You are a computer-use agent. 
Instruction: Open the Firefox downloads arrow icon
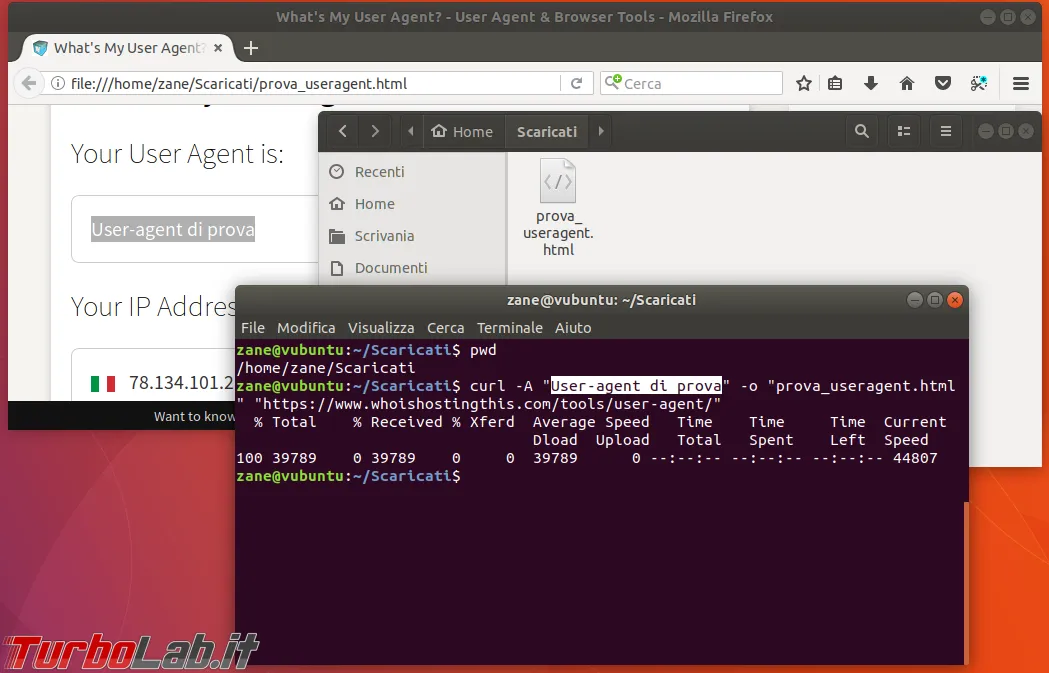click(870, 84)
